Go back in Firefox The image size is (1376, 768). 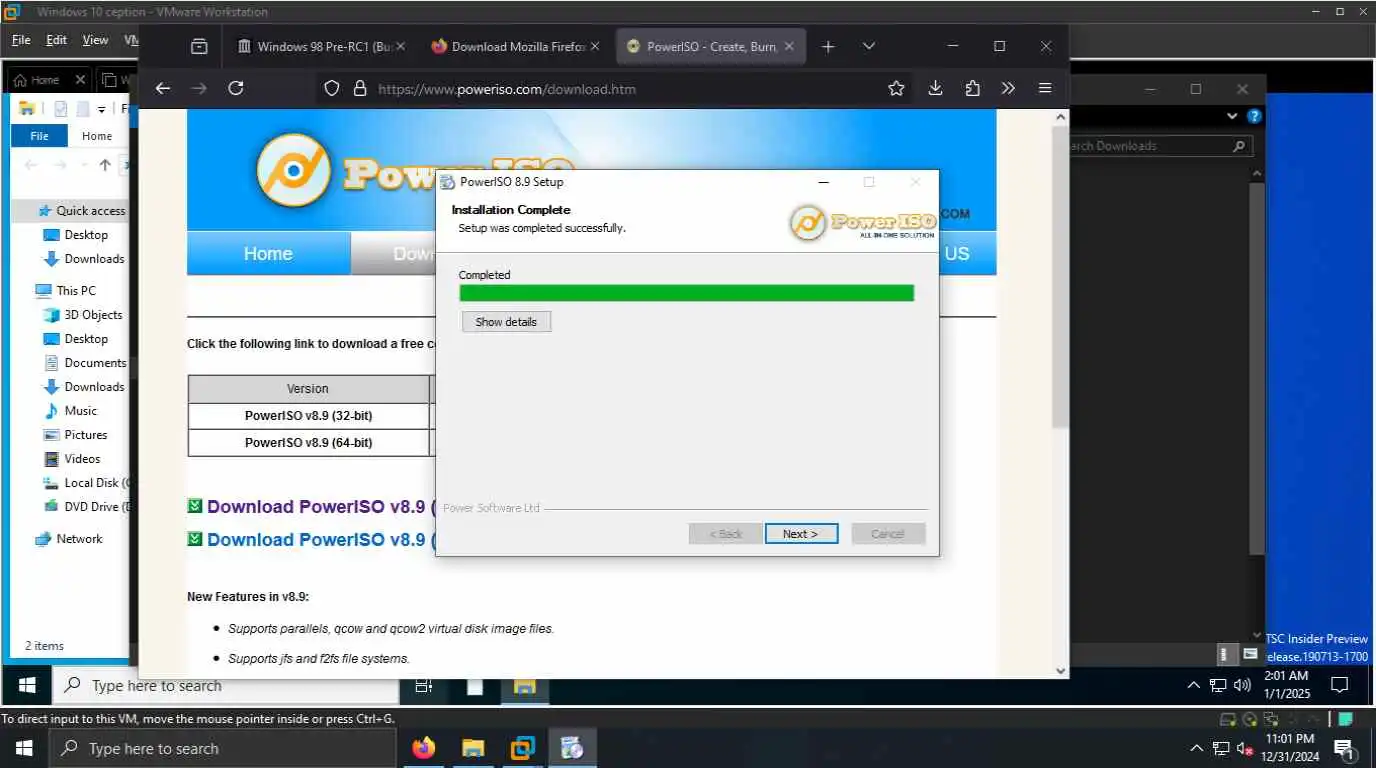point(163,88)
